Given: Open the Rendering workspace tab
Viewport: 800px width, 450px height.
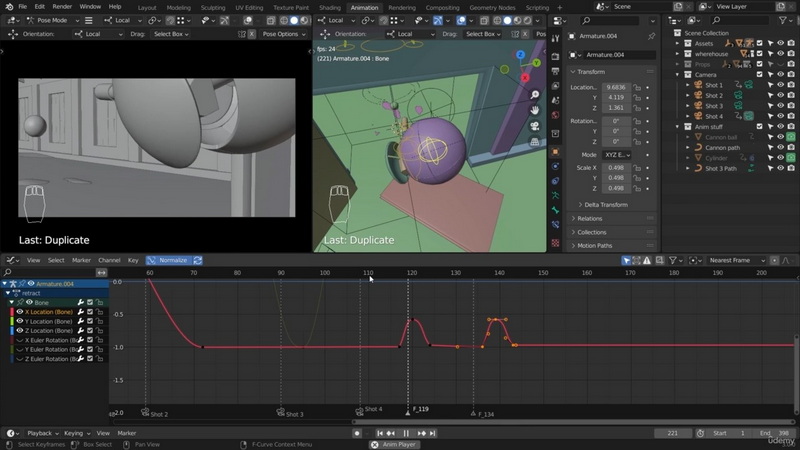Looking at the screenshot, I should pos(402,8).
